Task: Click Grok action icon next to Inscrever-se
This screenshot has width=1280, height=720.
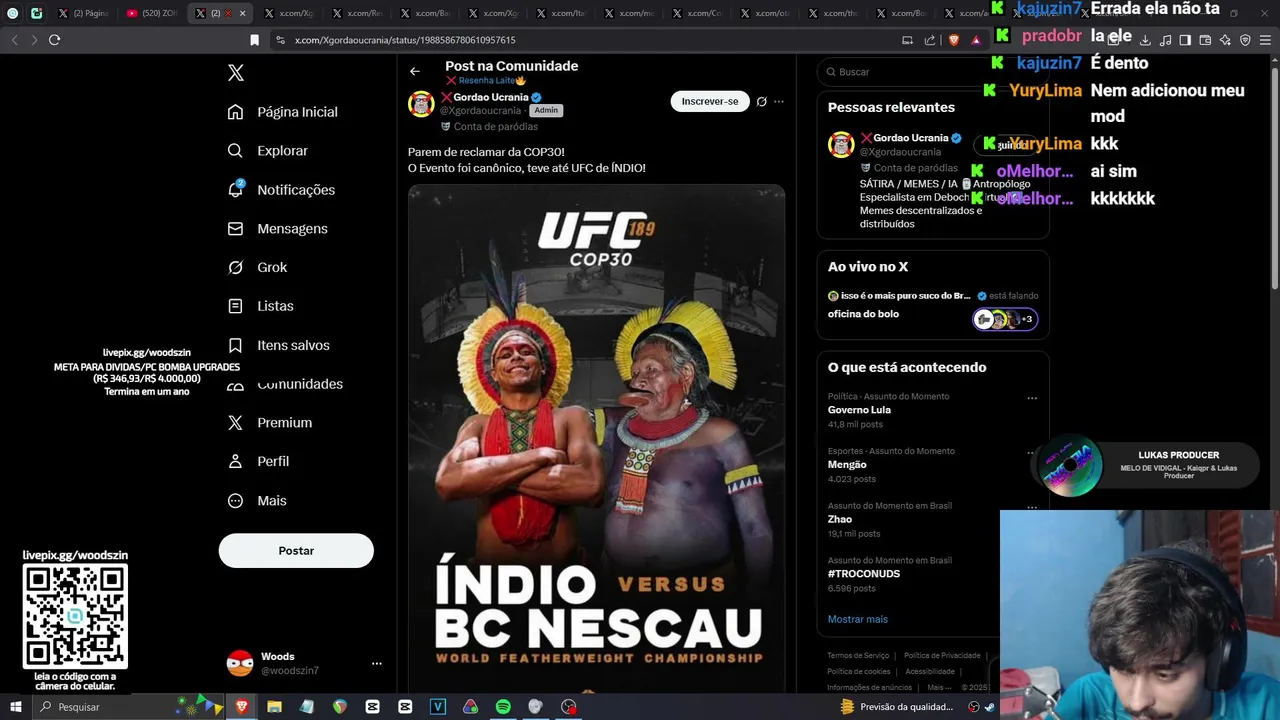Action: 761,101
